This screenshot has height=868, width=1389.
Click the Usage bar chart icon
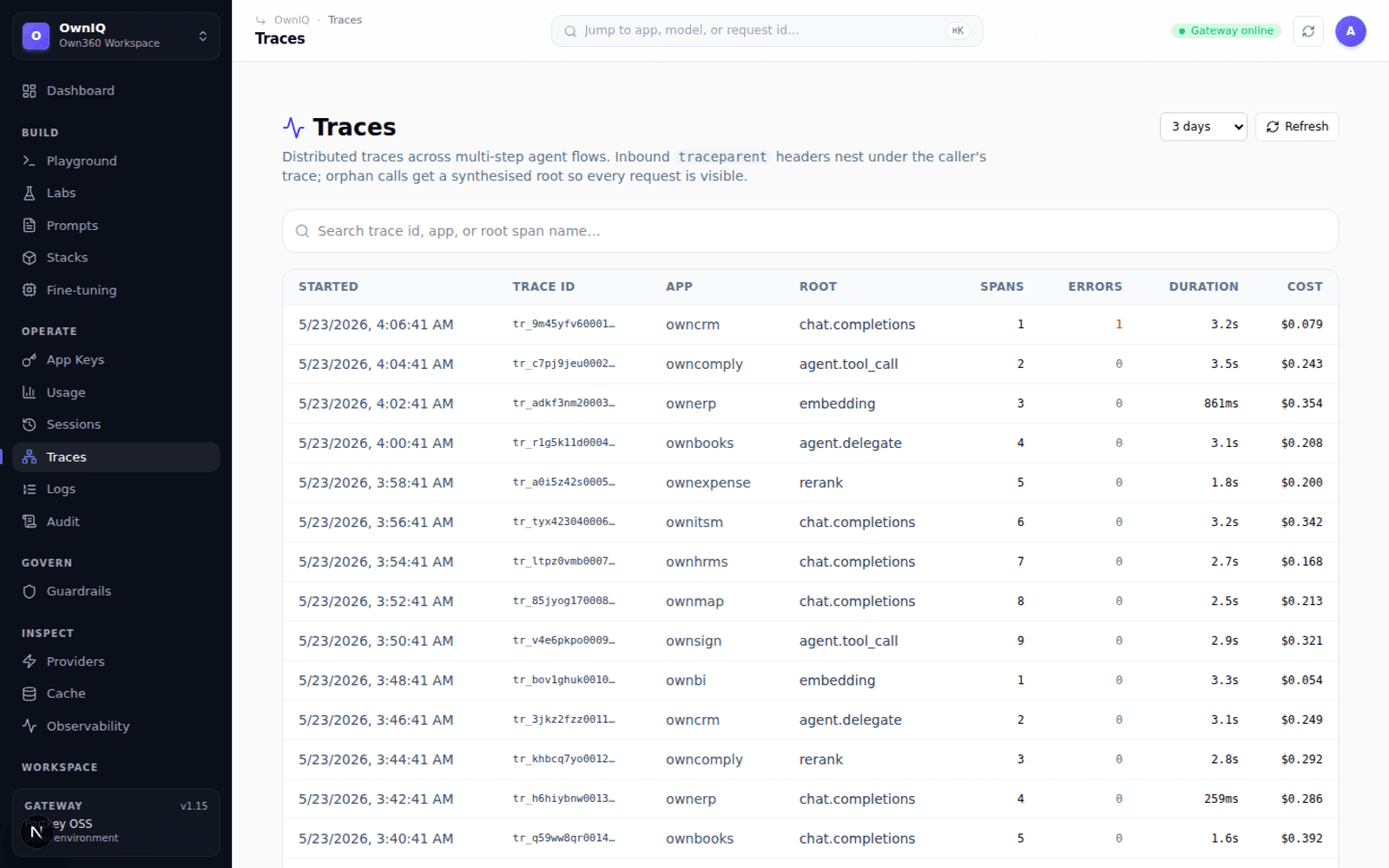[x=30, y=392]
